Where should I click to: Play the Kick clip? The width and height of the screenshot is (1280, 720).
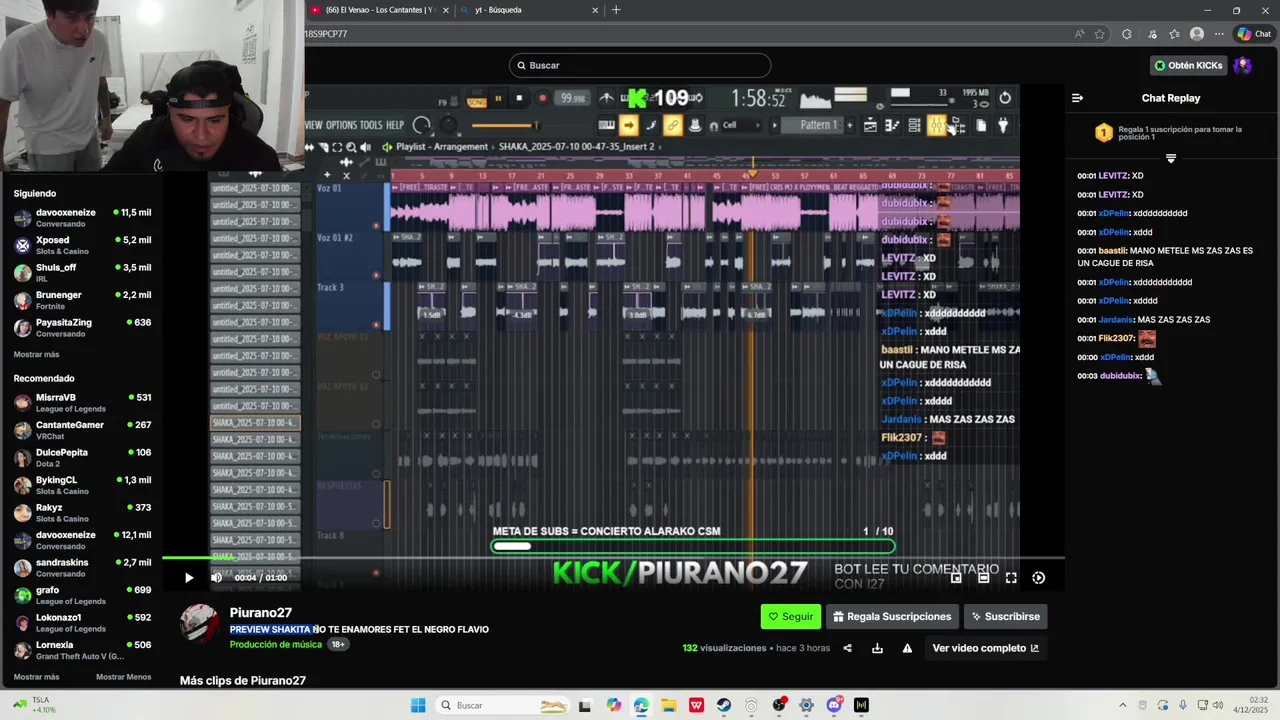(189, 577)
